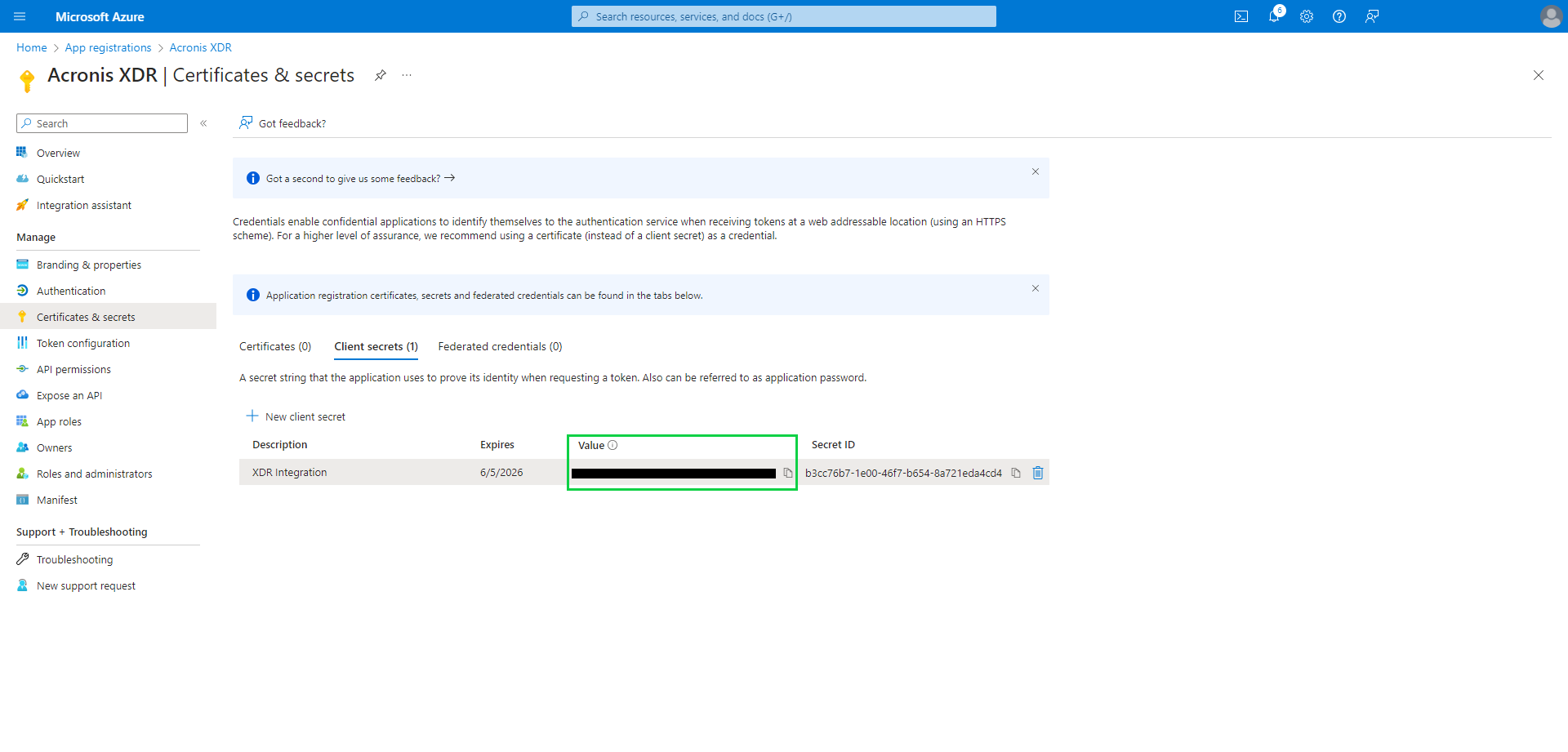This screenshot has width=1568, height=752.
Task: Dismiss the feedback banner with its X
Action: click(x=1035, y=171)
